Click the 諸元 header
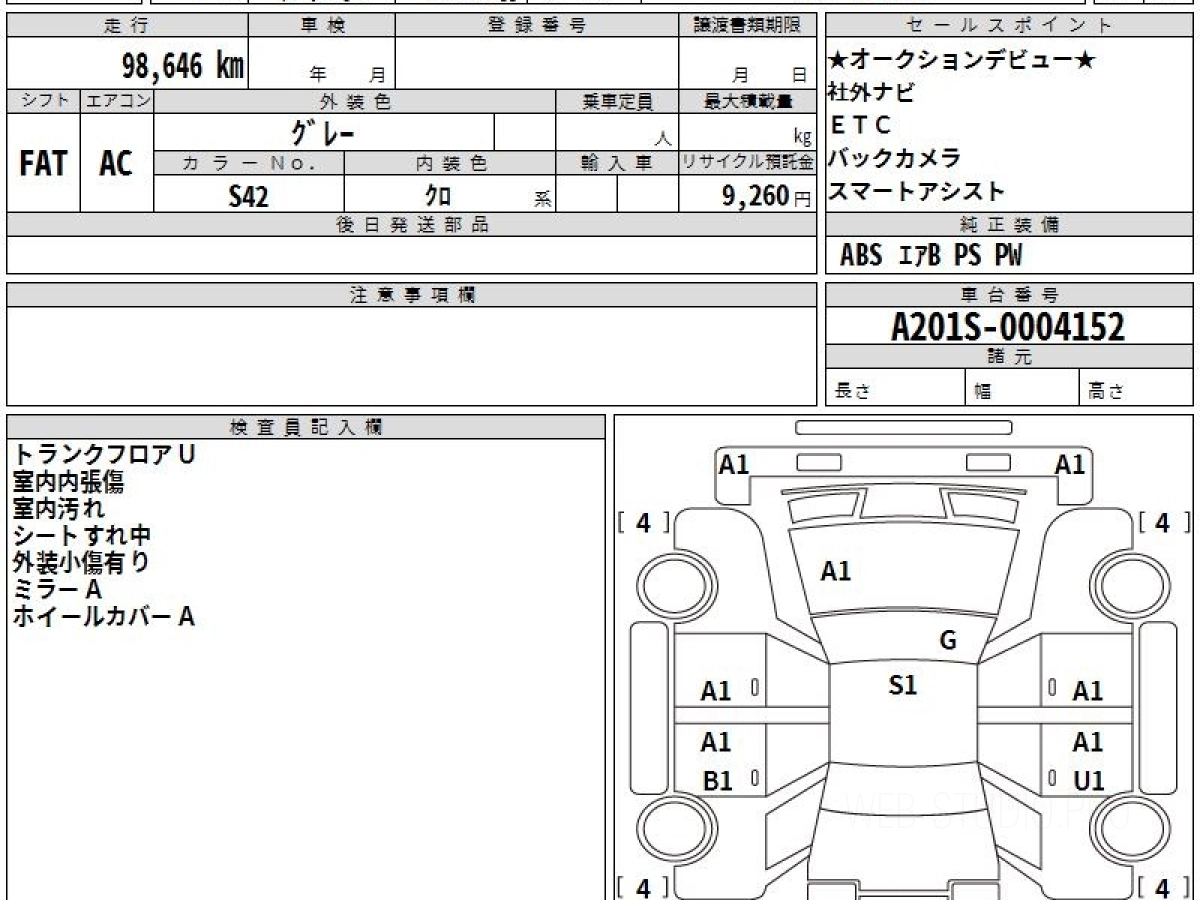1200x900 pixels. point(1009,357)
